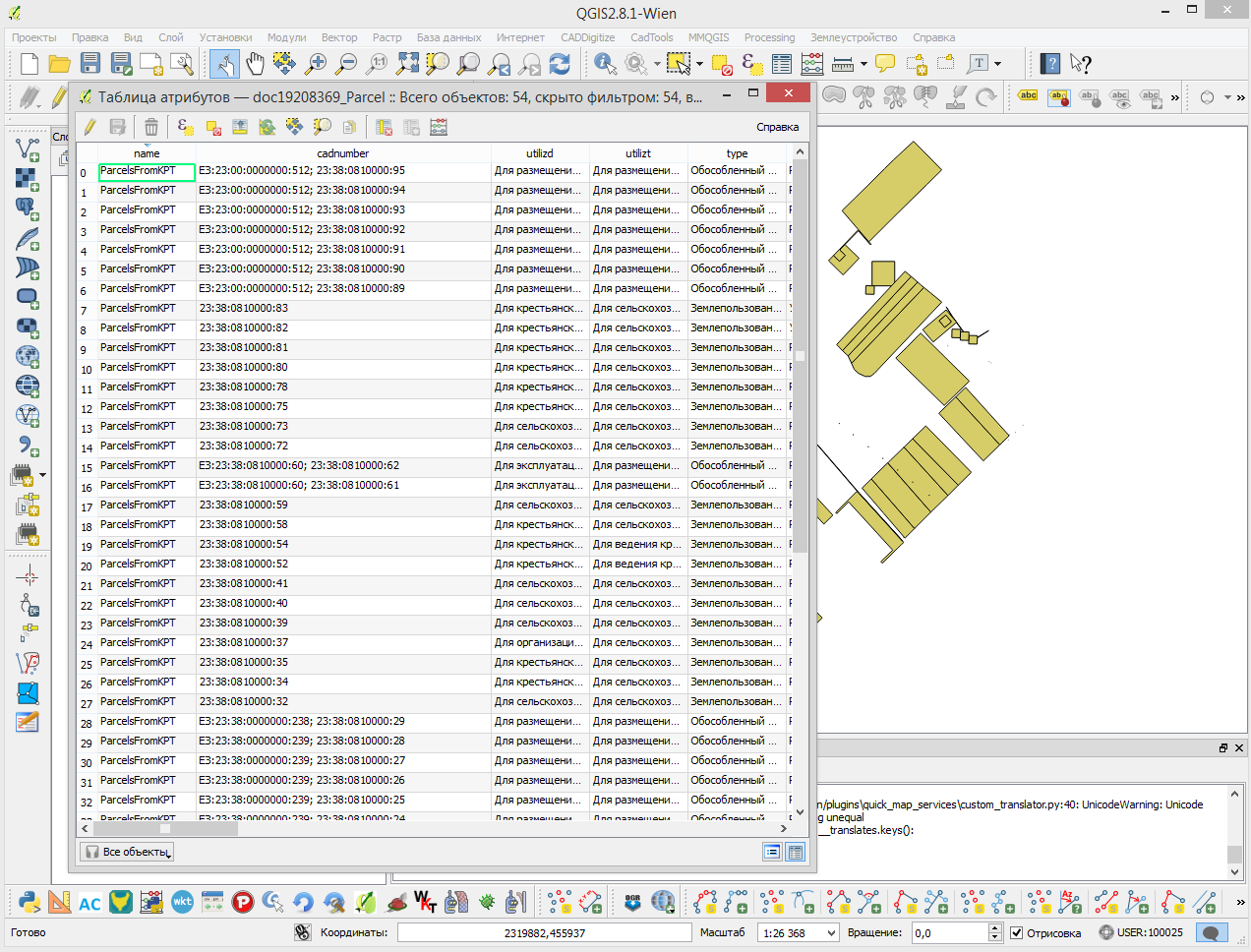Open the select features tool dropdown arrow
The image size is (1251, 952).
click(x=699, y=65)
